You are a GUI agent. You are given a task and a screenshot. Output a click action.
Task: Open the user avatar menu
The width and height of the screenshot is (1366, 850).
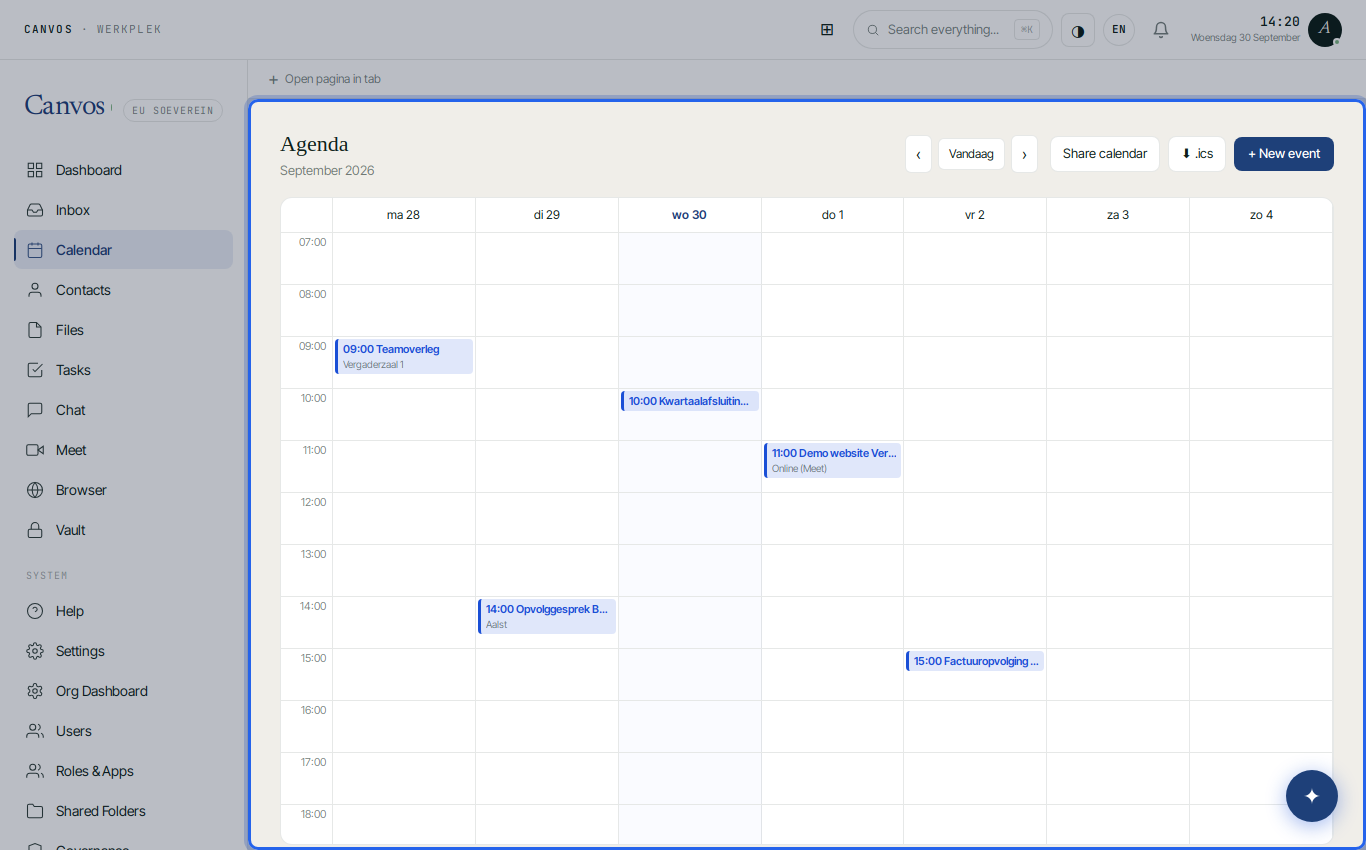(x=1325, y=30)
